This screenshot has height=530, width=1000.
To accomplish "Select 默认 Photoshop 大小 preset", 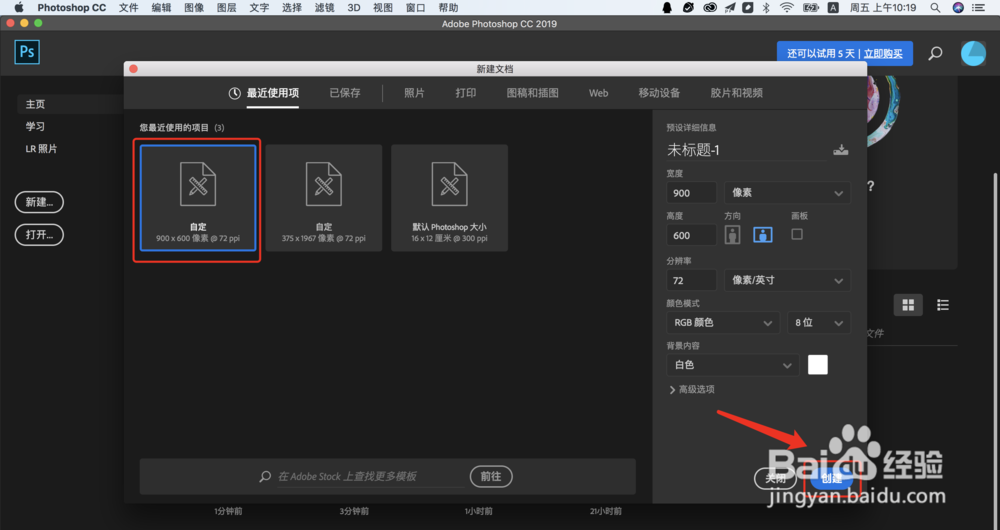I will [450, 198].
